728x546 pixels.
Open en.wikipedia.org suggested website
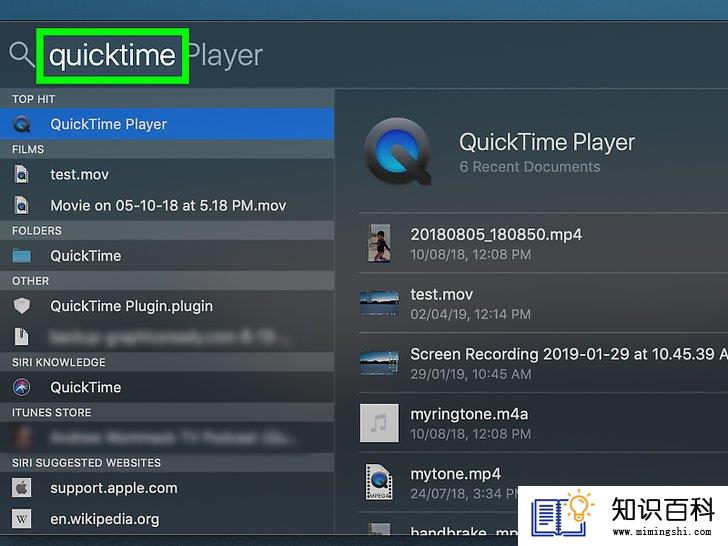click(x=167, y=519)
